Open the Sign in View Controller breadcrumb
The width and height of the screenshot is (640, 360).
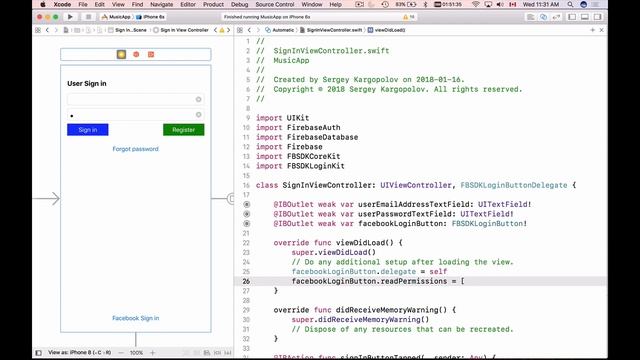(x=181, y=30)
